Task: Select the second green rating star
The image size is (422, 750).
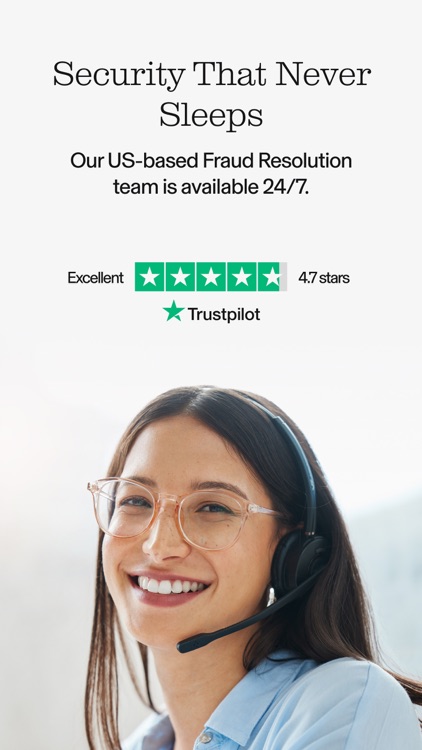Action: point(180,276)
